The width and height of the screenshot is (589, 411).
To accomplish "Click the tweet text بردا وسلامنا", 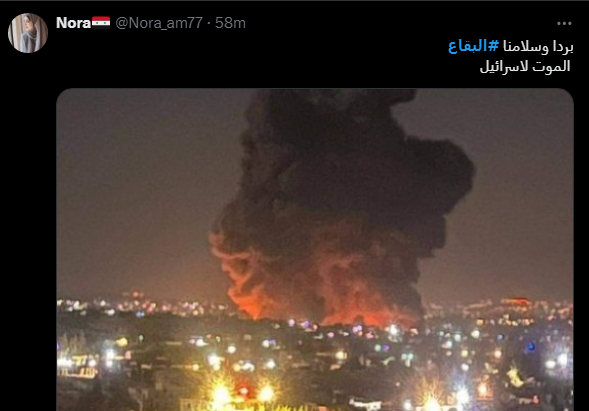I will pyautogui.click(x=538, y=47).
